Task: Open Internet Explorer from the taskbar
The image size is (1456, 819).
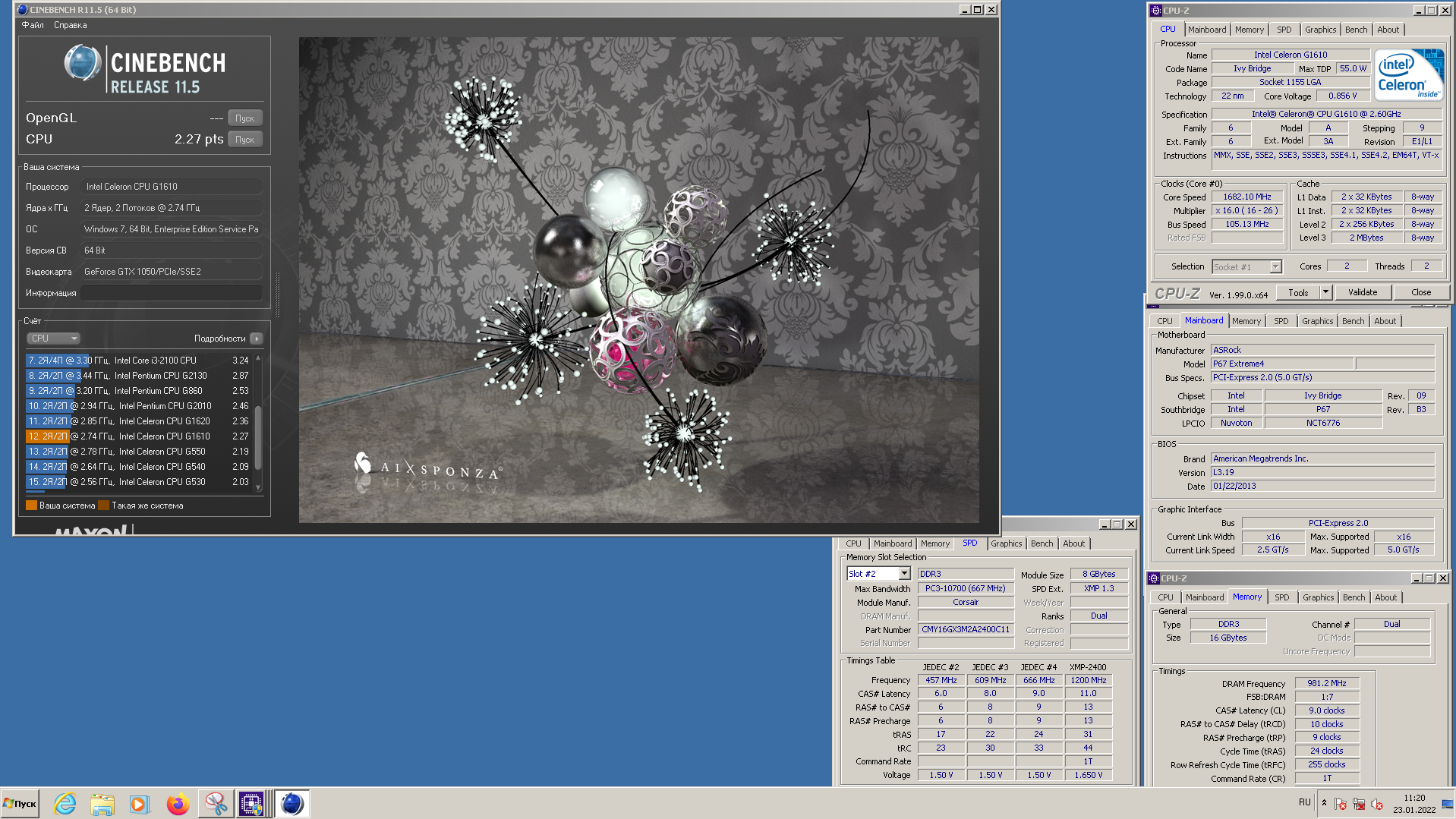Action: (65, 804)
